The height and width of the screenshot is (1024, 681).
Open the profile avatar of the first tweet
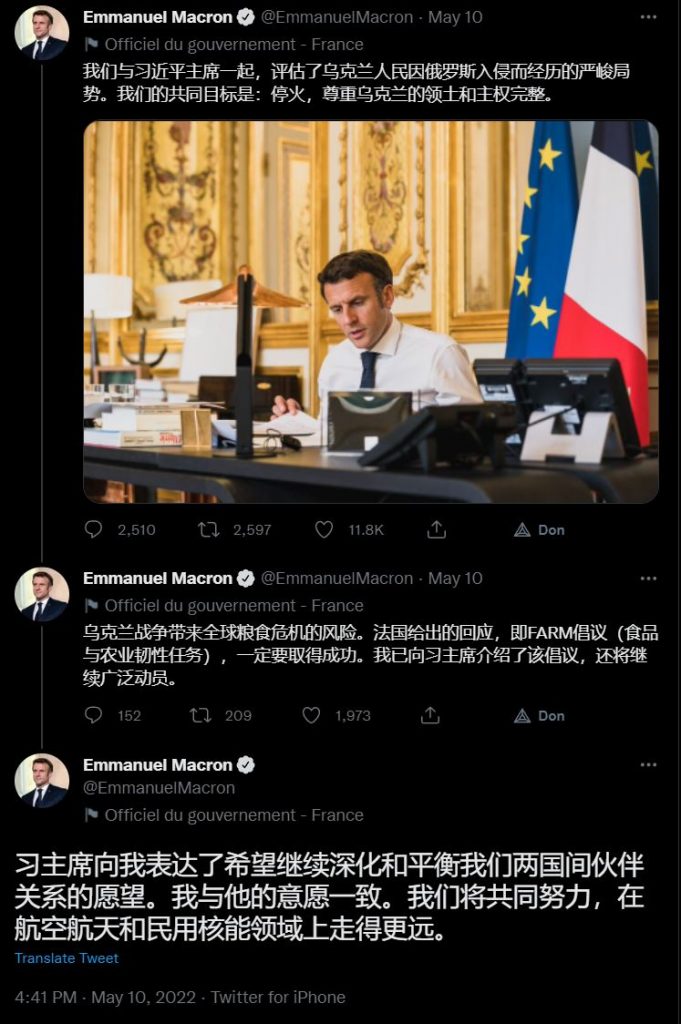42,33
